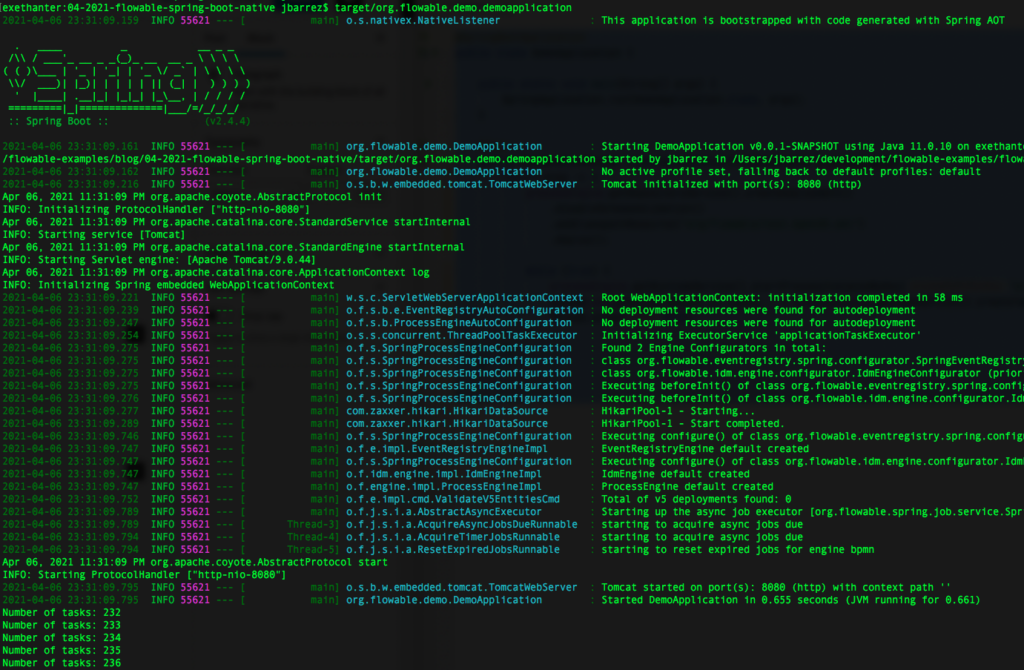The width and height of the screenshot is (1024, 670).
Task: Click 'Number of tasks: 232' line
Action: click(61, 613)
